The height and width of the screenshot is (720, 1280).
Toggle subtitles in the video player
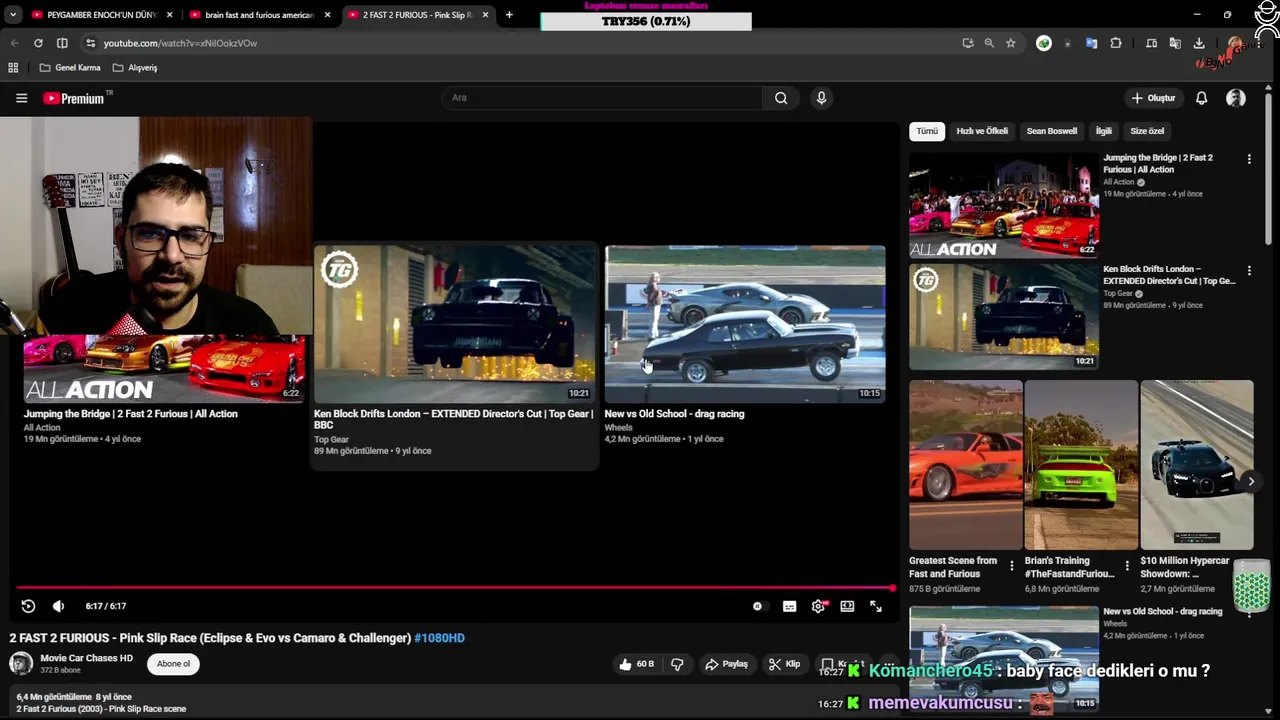click(x=789, y=606)
